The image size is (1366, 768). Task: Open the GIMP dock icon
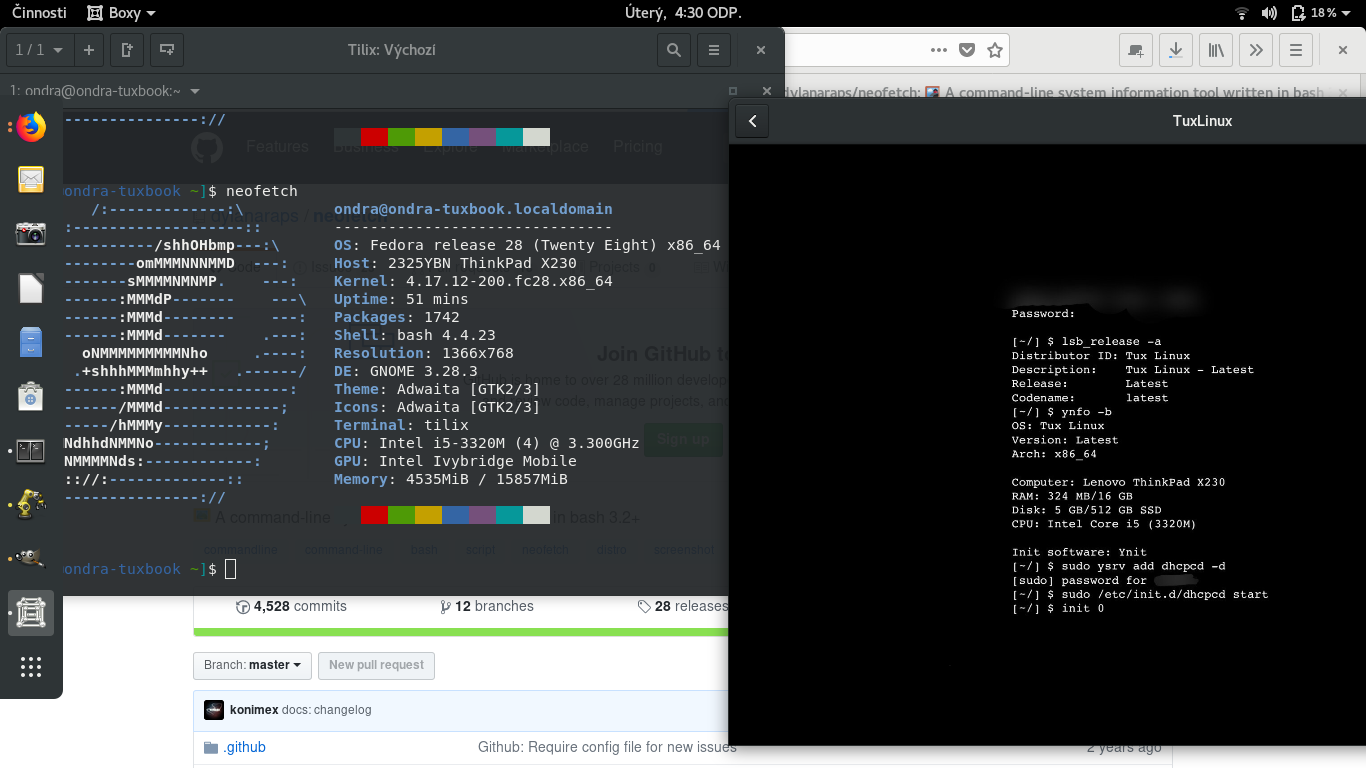[x=31, y=558]
